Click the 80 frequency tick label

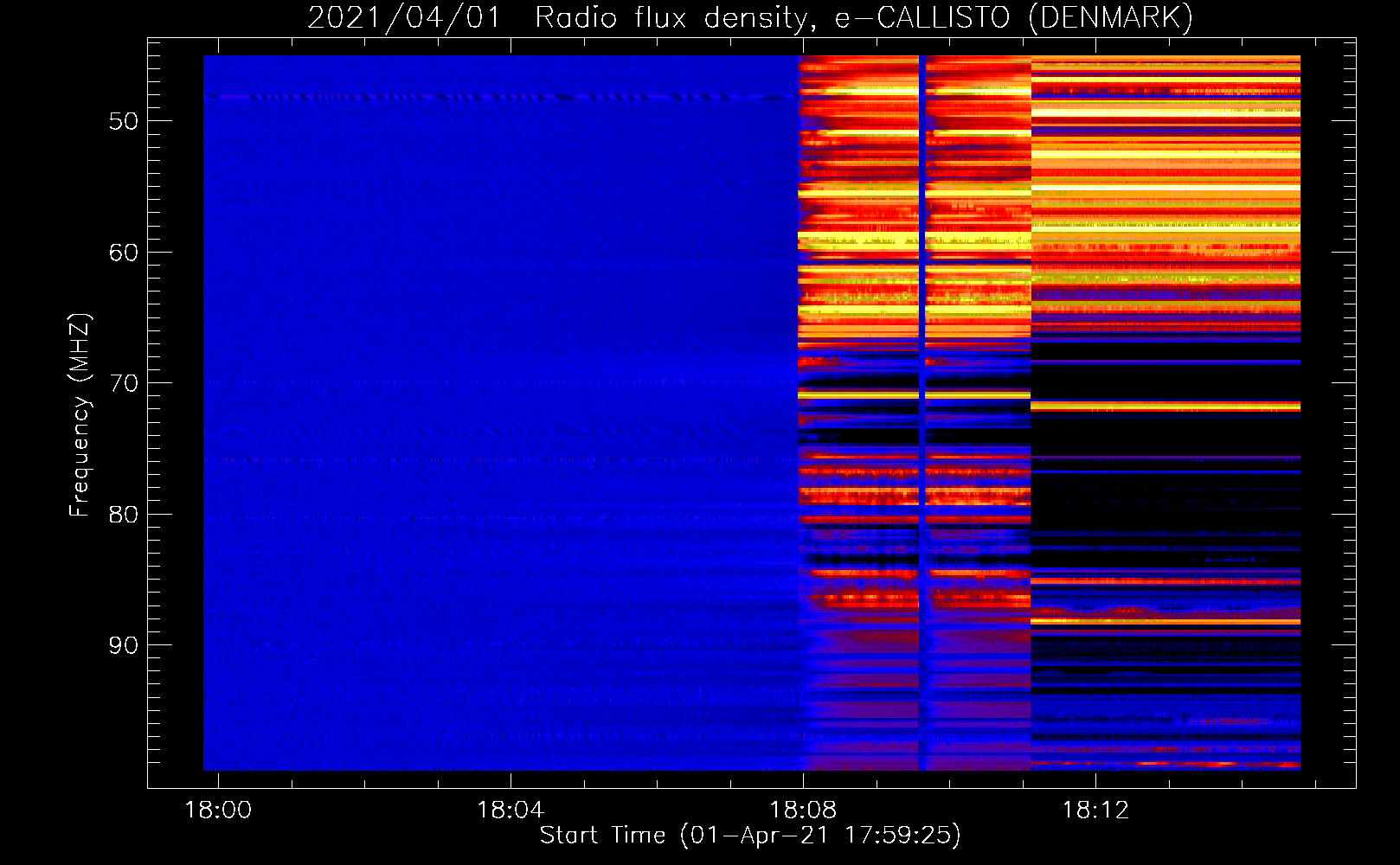[124, 515]
